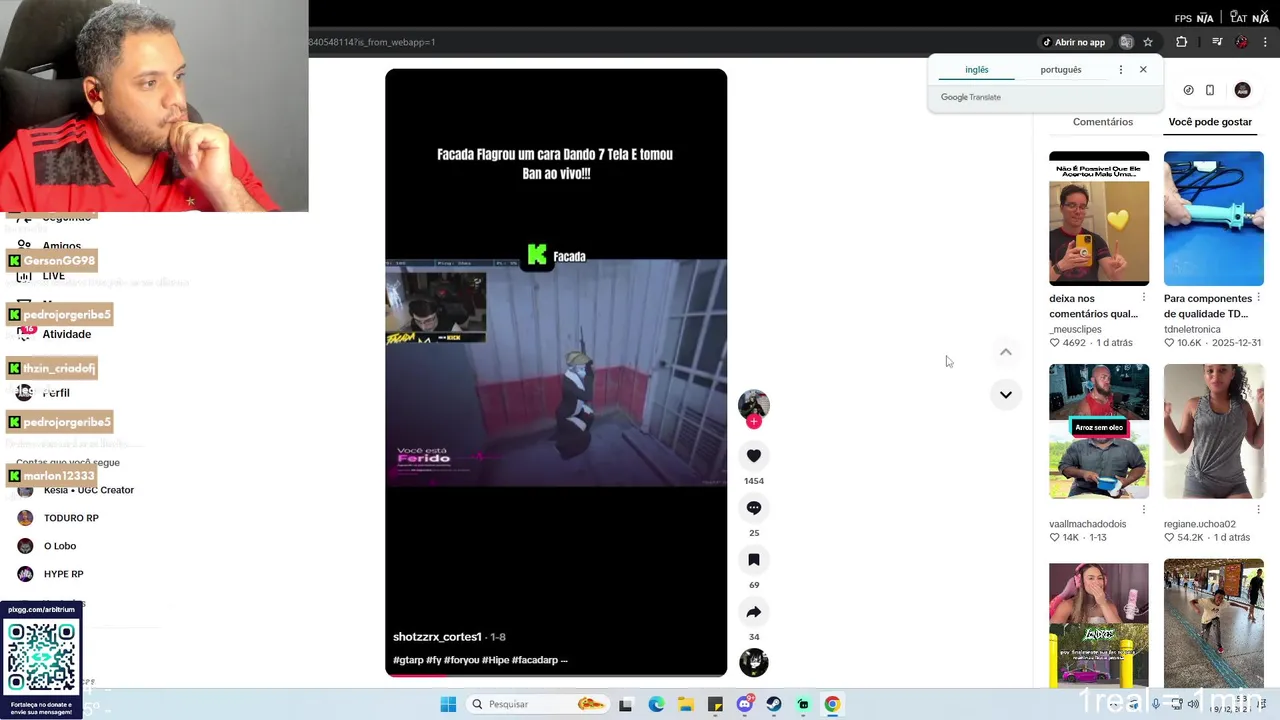Open LIVE in the TikTok sidebar
Image resolution: width=1280 pixels, height=720 pixels.
pos(53,276)
